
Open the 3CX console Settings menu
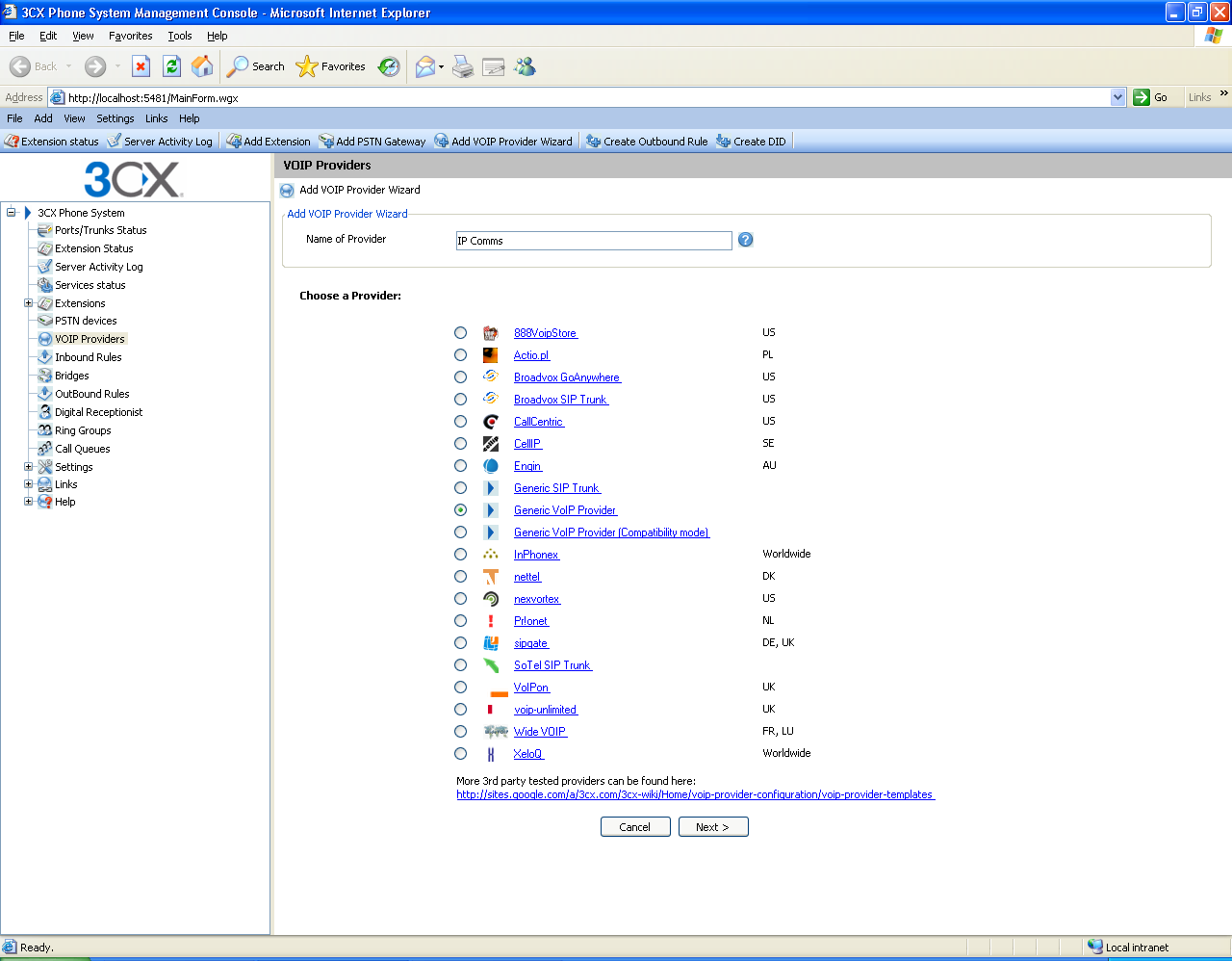[115, 118]
